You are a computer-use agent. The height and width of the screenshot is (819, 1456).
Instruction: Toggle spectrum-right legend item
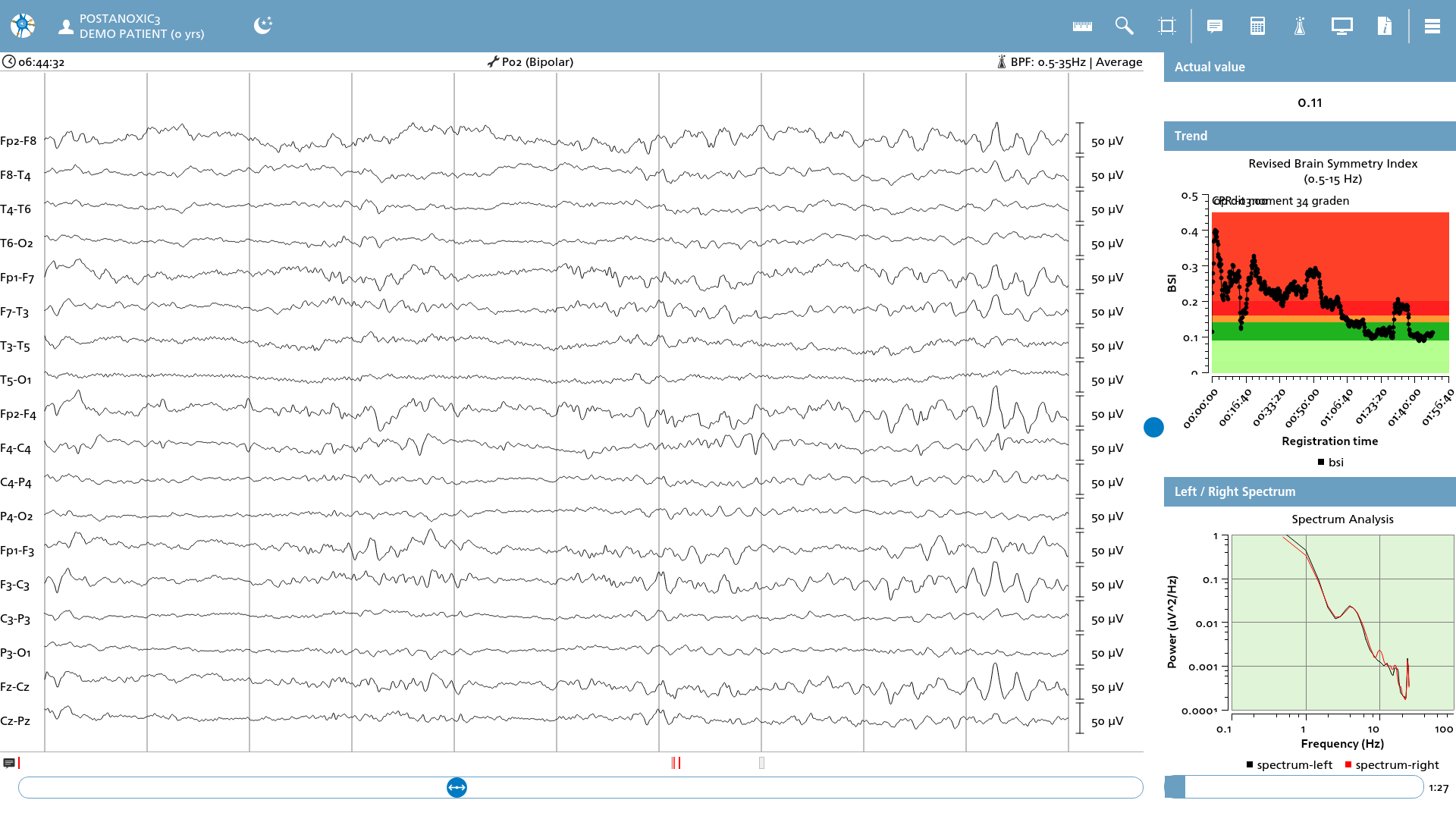(1392, 765)
